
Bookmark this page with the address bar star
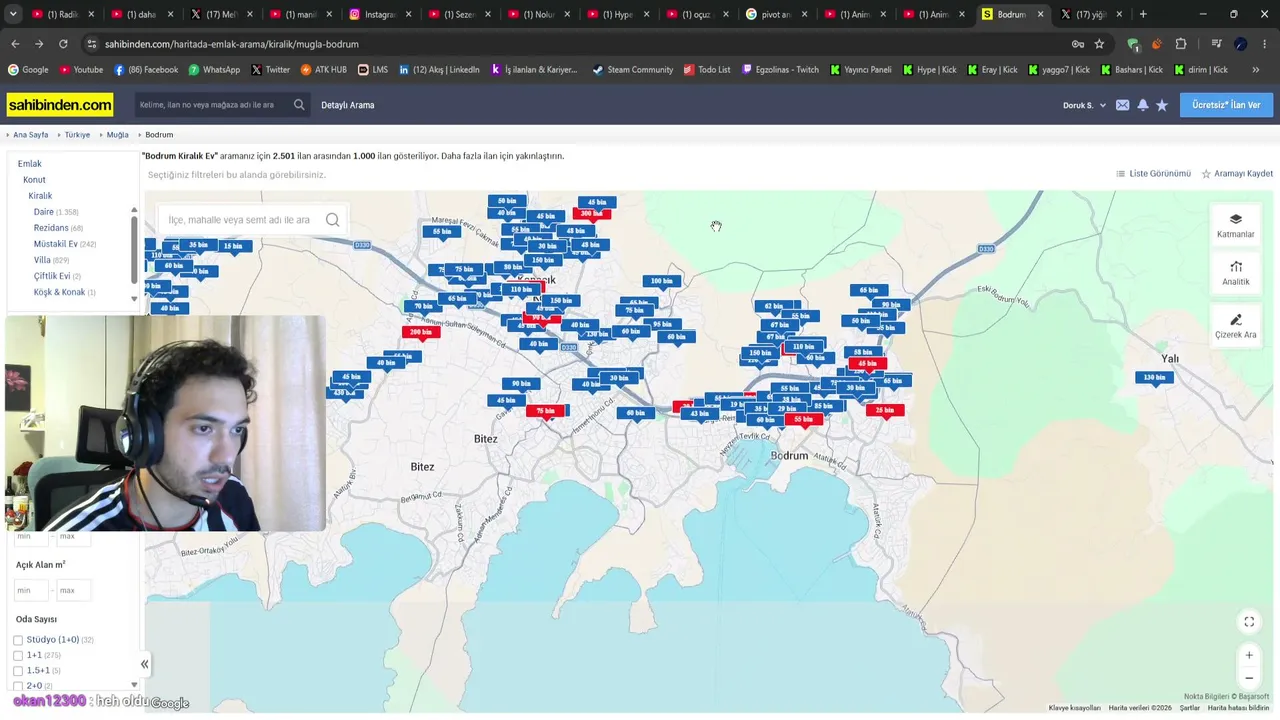point(1099,44)
